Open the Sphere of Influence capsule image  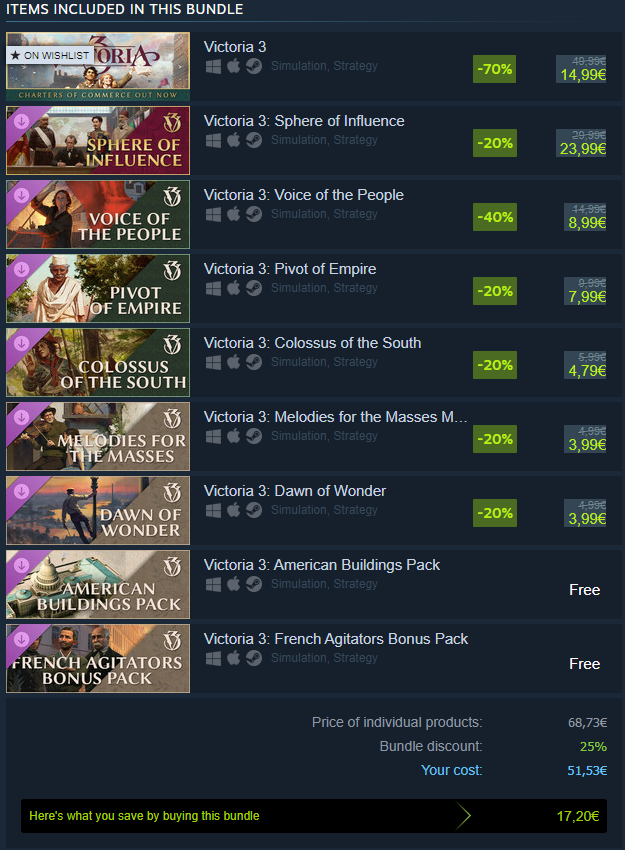[x=98, y=140]
